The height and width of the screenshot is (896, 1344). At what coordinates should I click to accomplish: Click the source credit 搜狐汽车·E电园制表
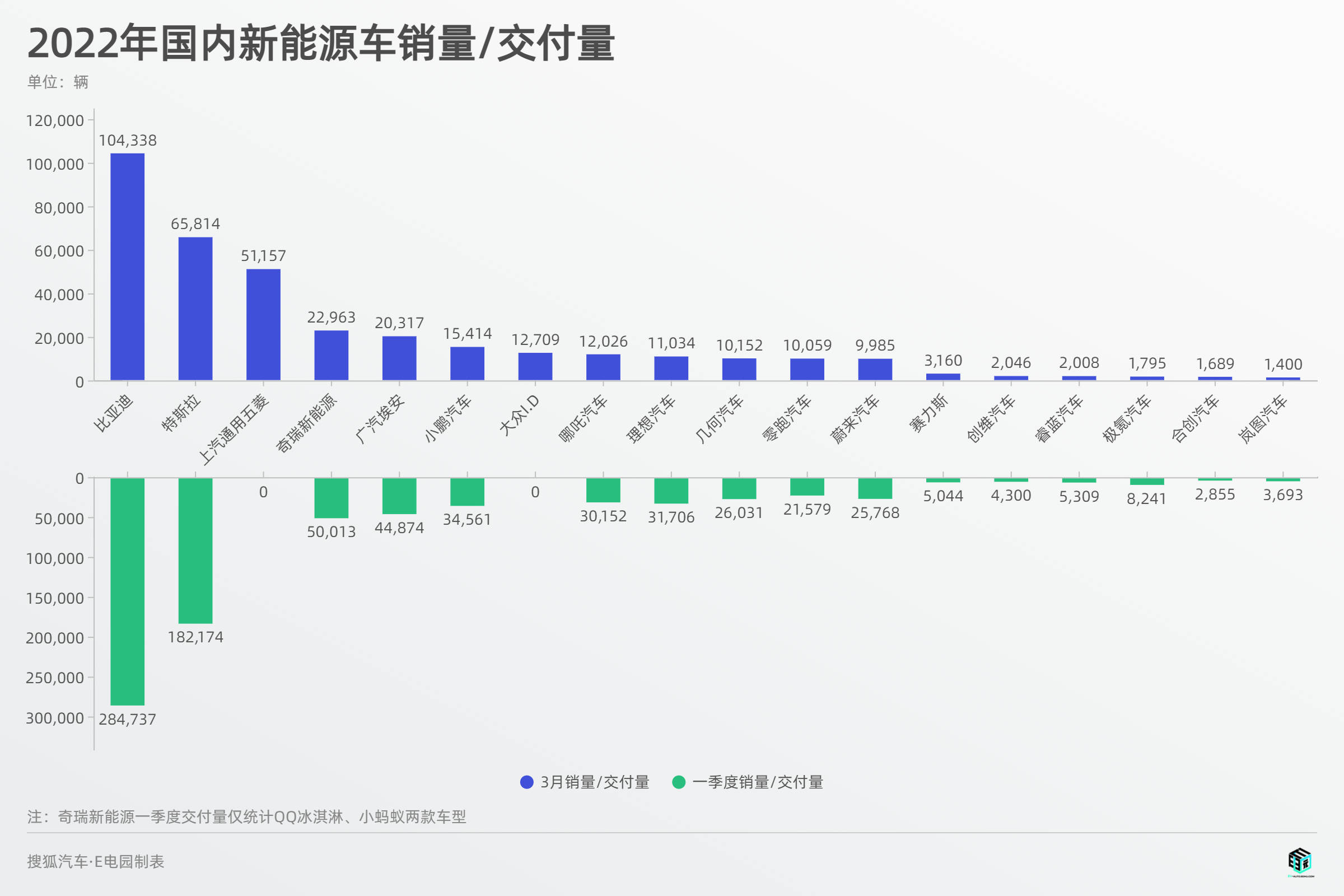(x=95, y=861)
